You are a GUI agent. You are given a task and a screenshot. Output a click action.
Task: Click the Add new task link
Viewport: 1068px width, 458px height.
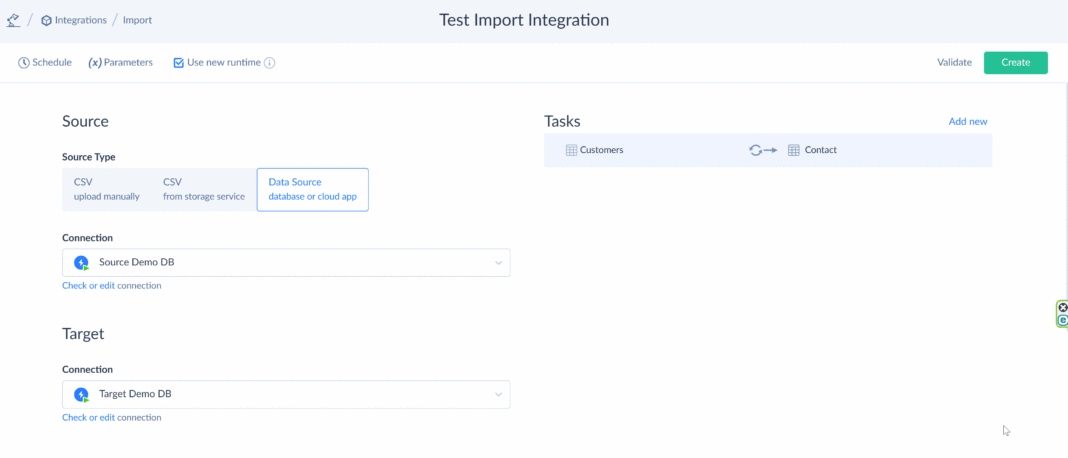[967, 121]
